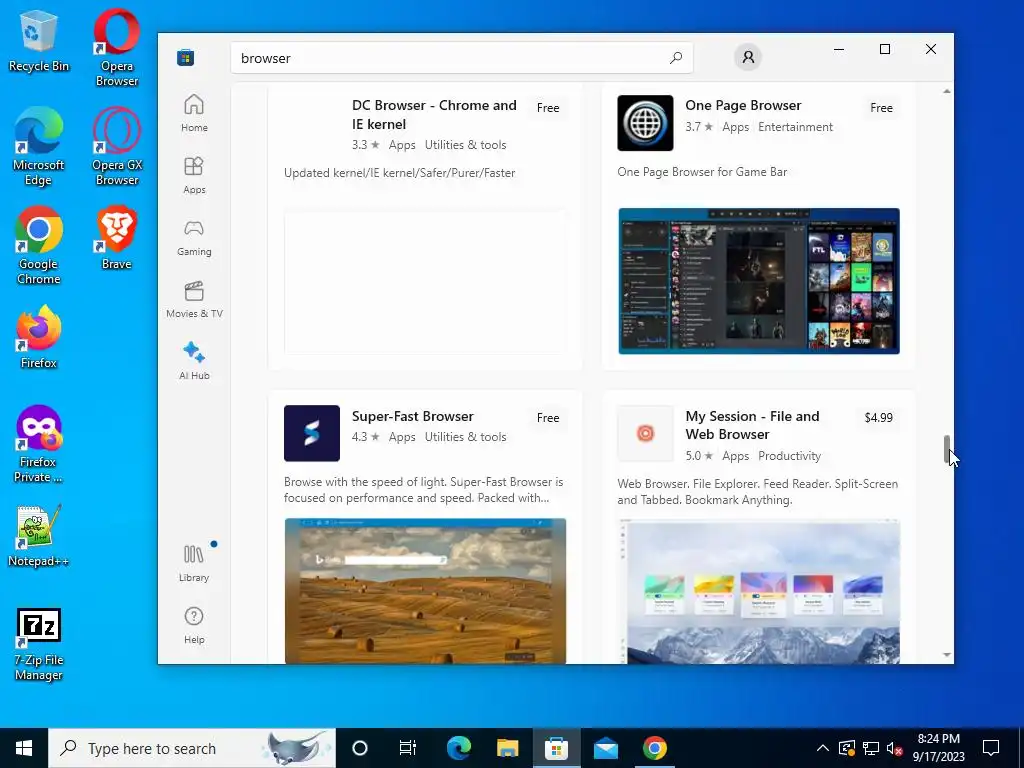Click the 3.3 star rating of DC Browser
Screen dimensions: 1024x768
366,145
